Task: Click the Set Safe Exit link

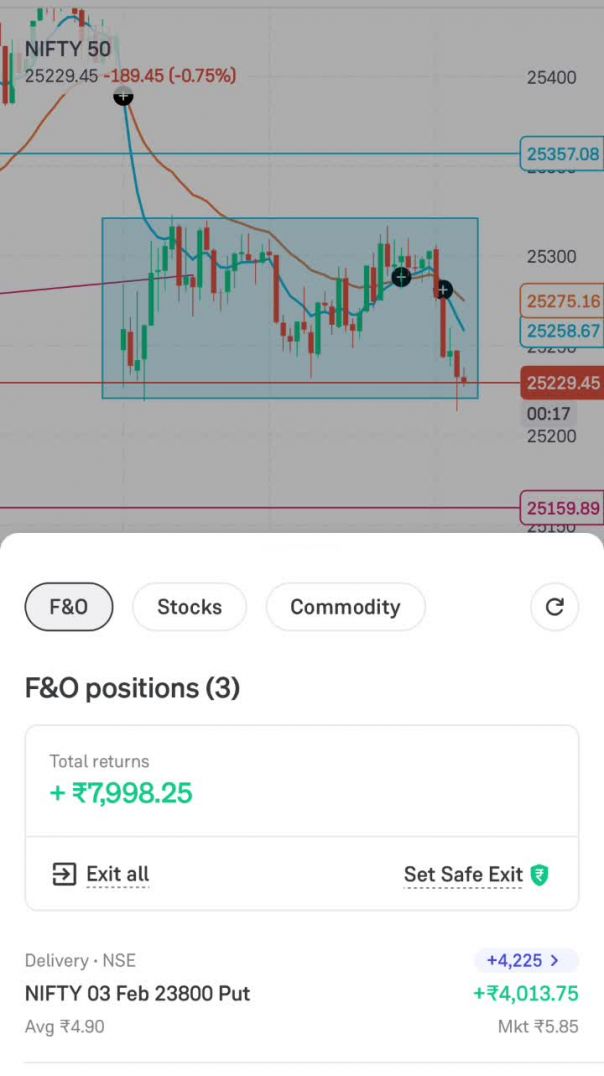Action: point(463,875)
